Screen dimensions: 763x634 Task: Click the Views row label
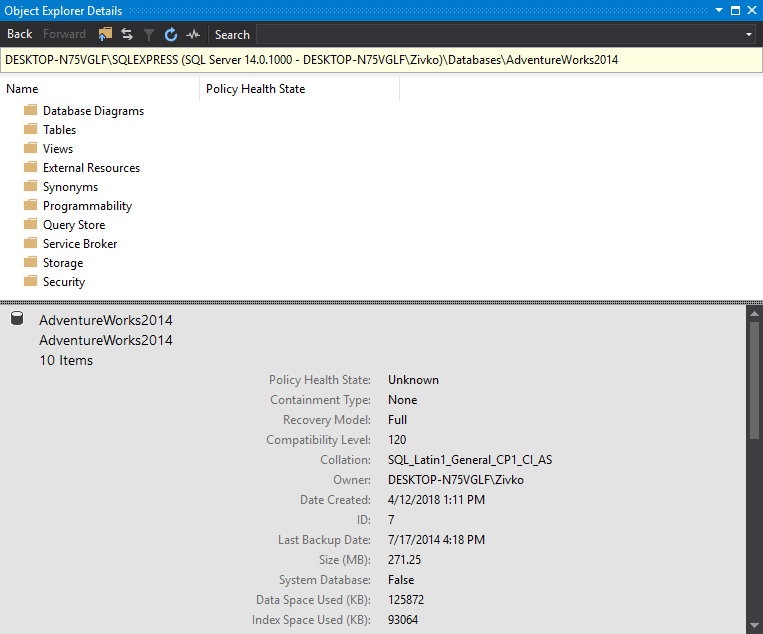click(58, 149)
